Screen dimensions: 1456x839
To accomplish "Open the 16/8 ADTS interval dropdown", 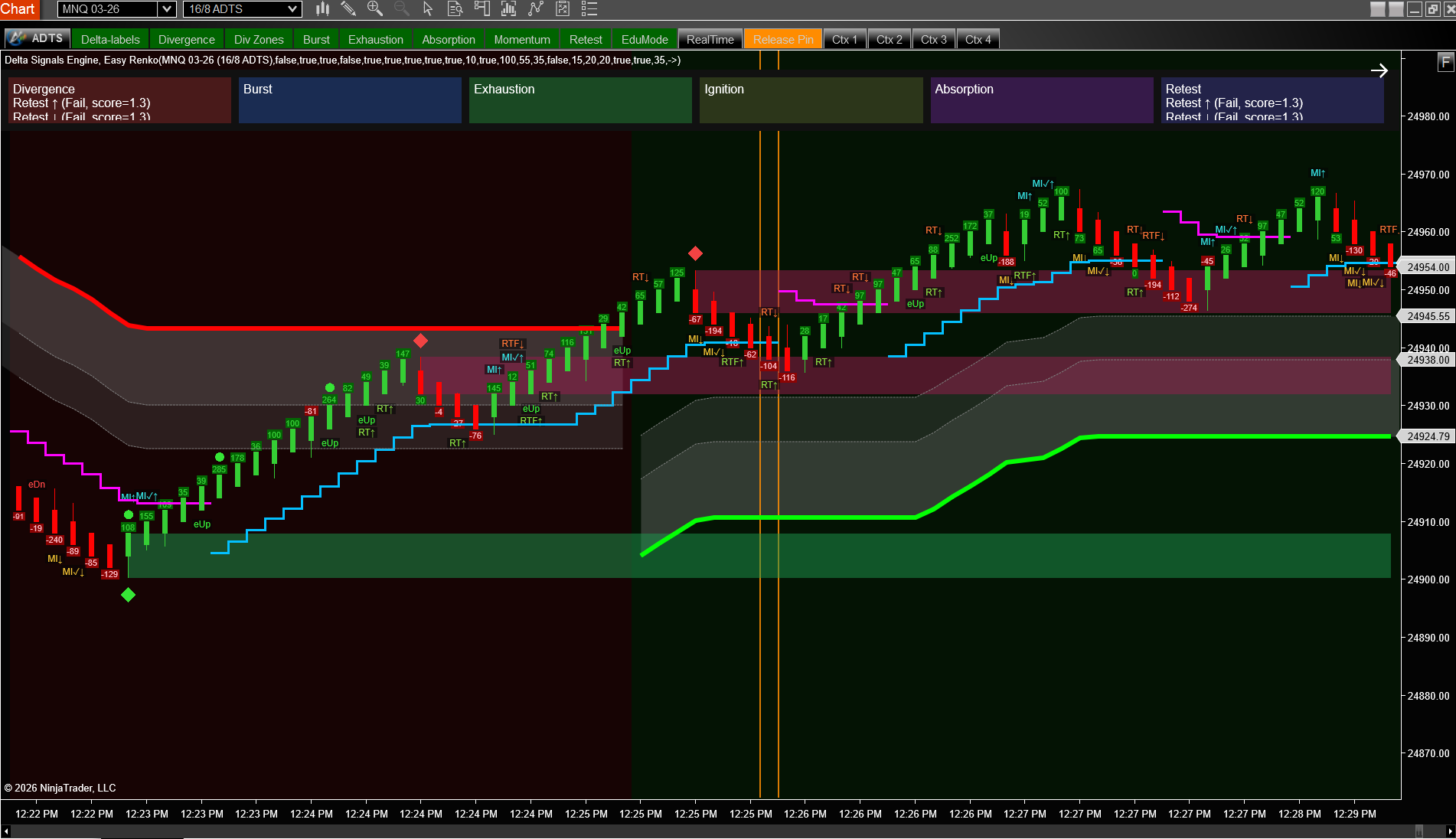I will point(242,9).
